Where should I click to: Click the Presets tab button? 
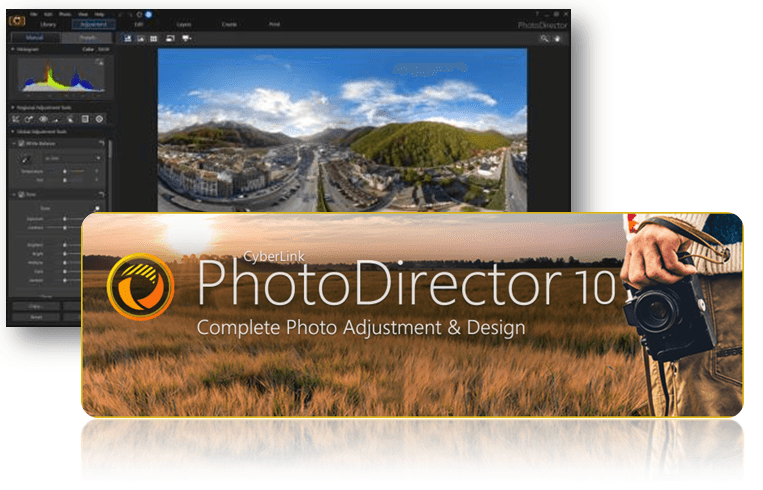pyautogui.click(x=88, y=38)
